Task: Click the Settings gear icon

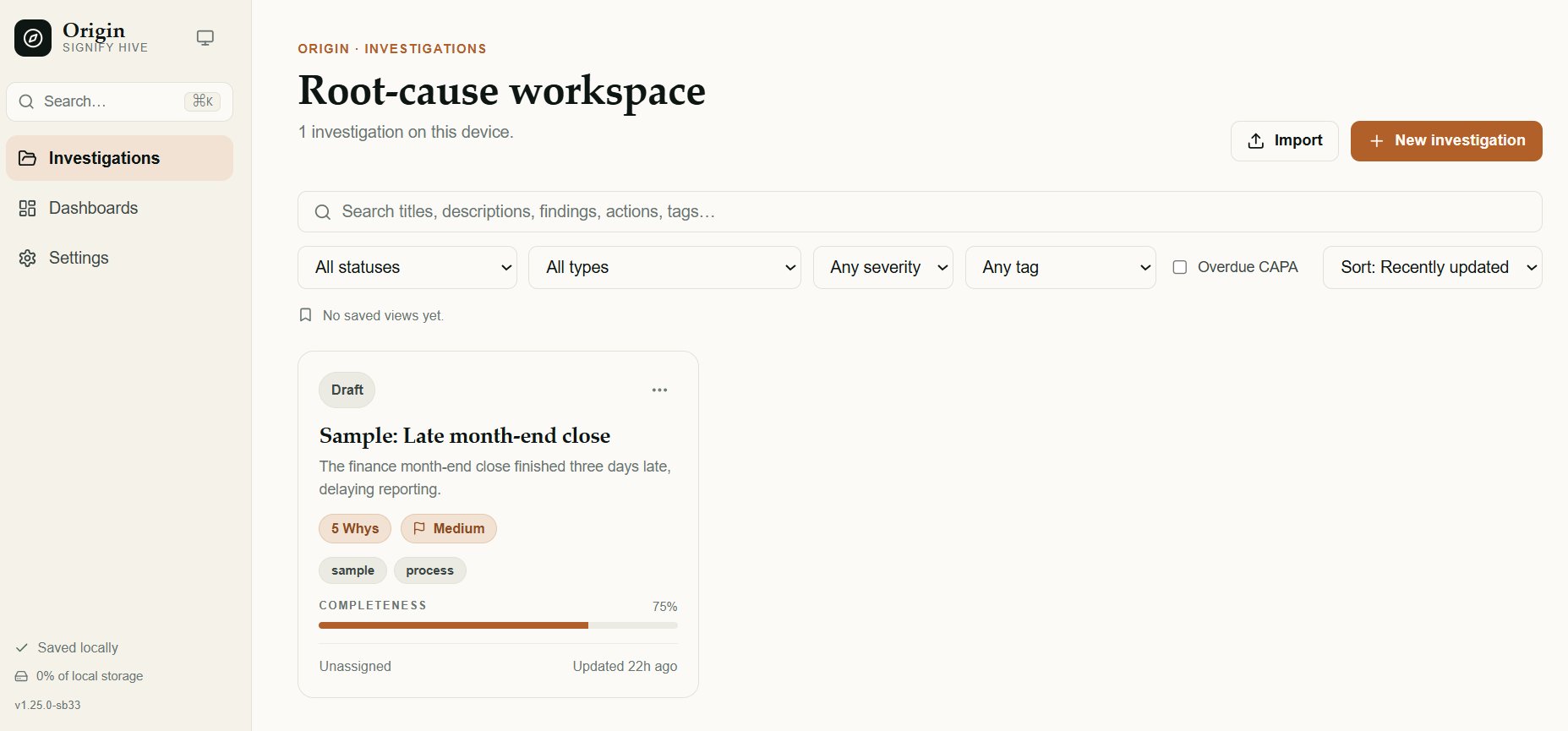Action: [27, 258]
